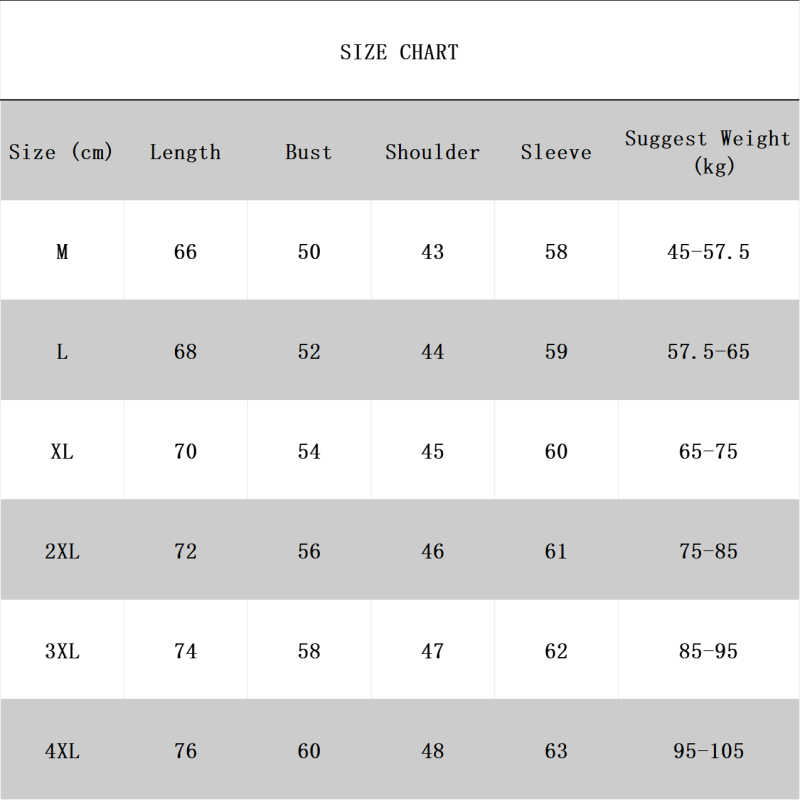Select the 57.5-65 weight cell
This screenshot has width=800, height=800.
708,352
